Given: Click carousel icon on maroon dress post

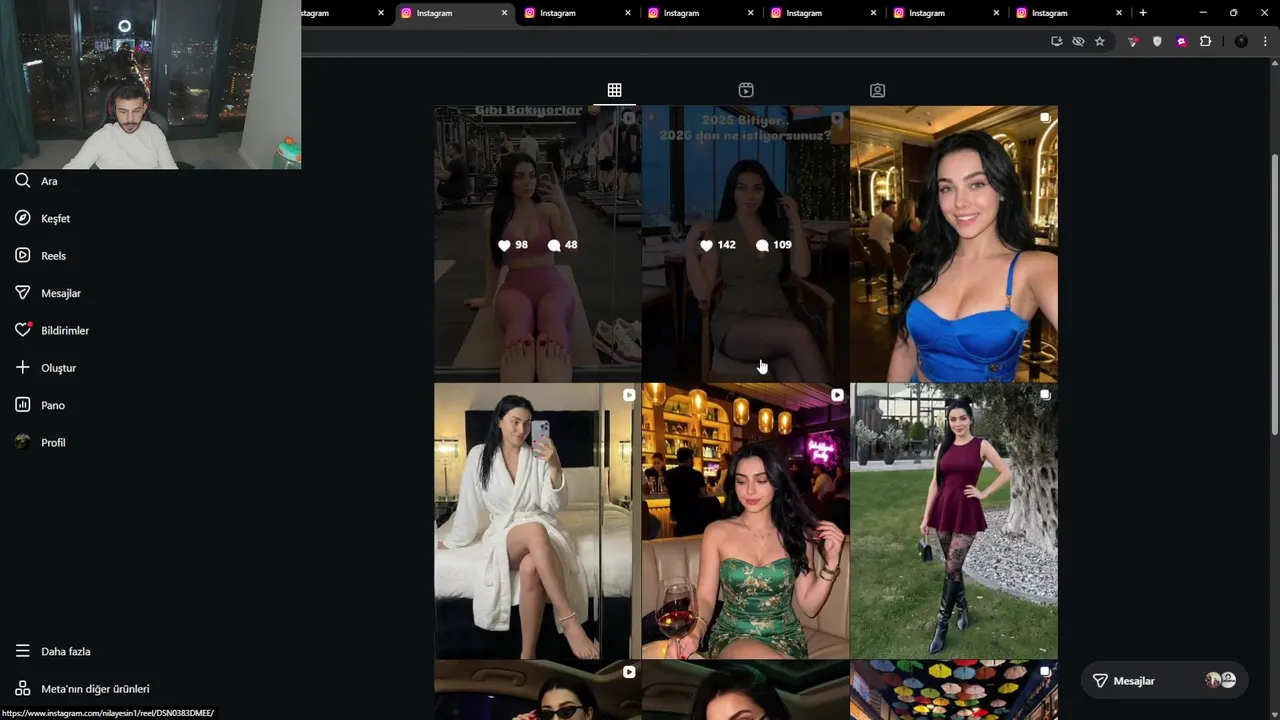Looking at the screenshot, I should pos(1044,395).
